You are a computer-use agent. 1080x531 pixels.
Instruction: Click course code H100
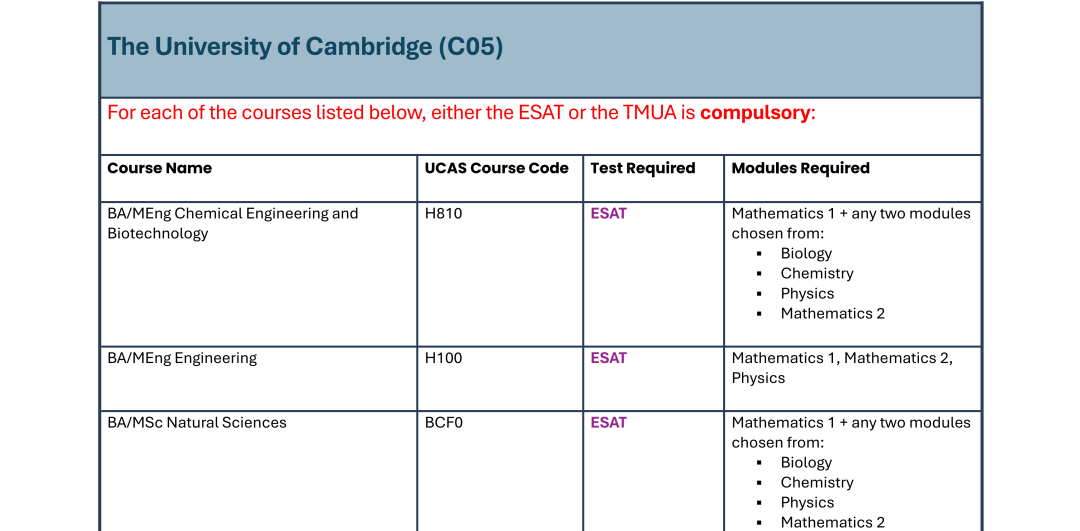point(444,358)
